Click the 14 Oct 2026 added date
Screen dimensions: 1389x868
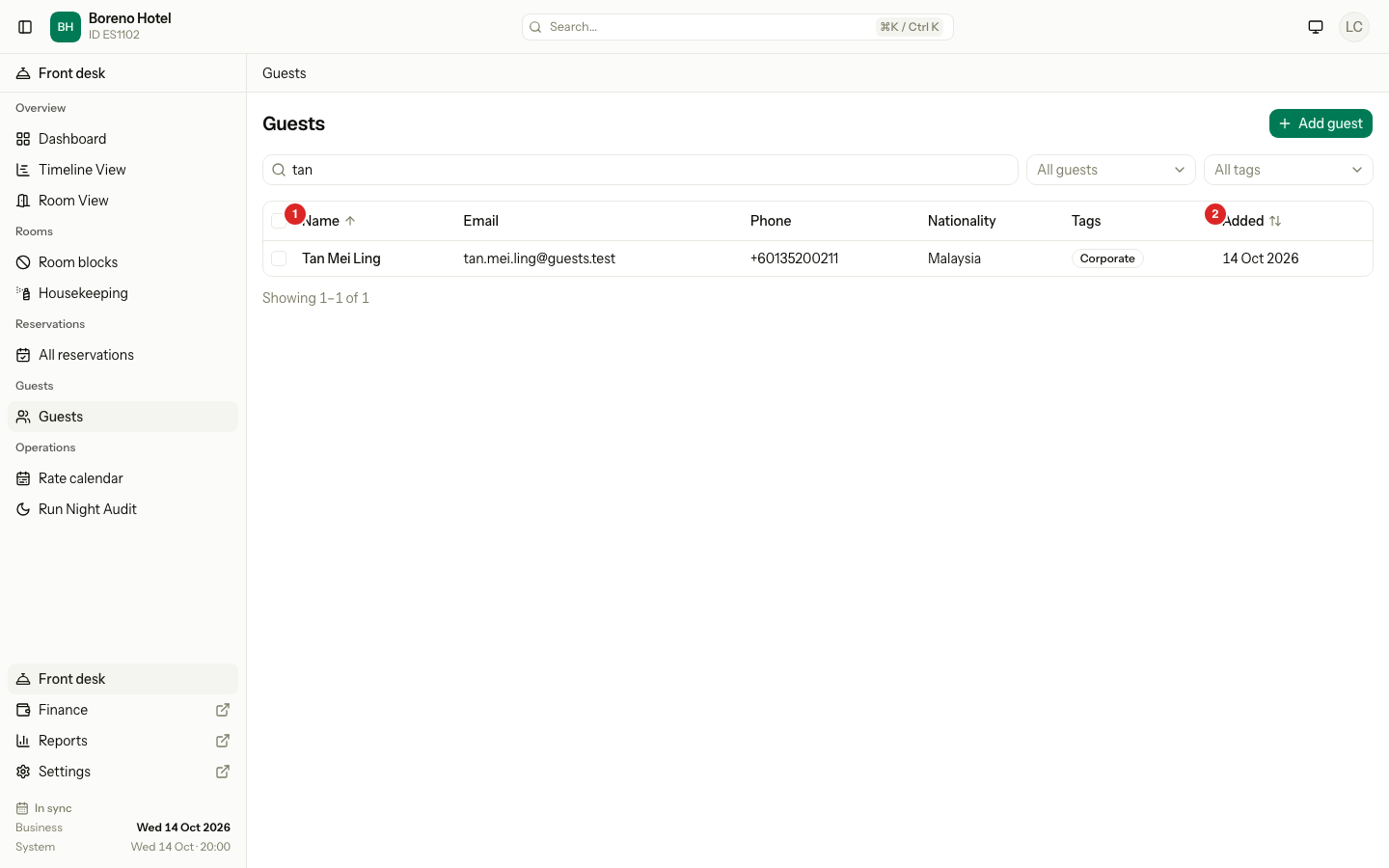tap(1261, 258)
